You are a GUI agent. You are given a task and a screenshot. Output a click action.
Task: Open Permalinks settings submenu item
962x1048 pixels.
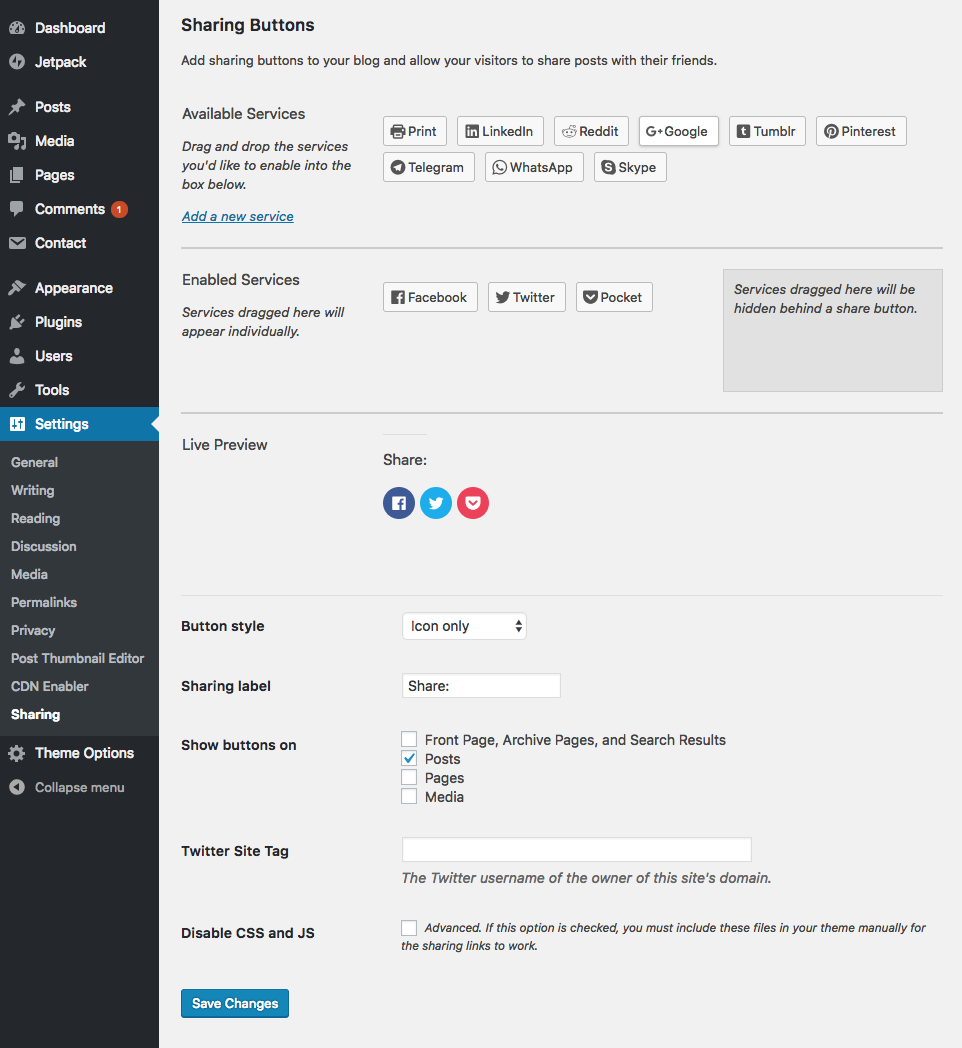43,603
